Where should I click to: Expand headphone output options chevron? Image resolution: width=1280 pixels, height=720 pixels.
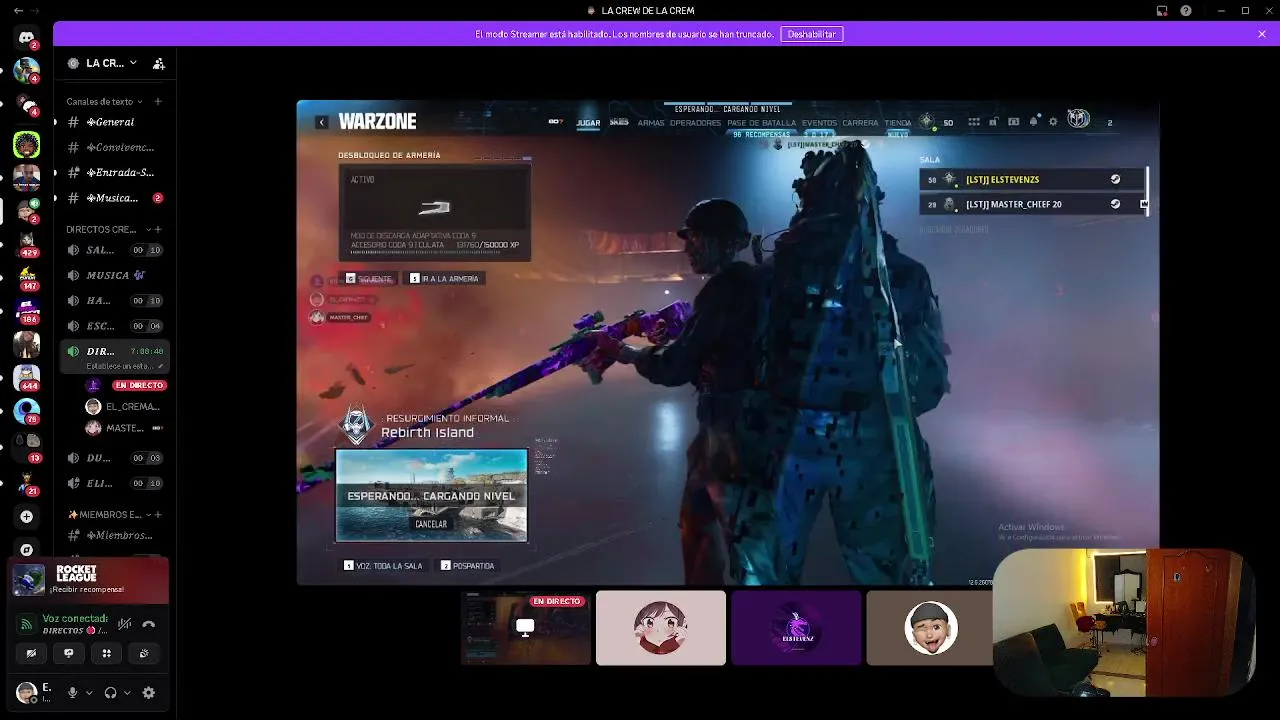pyautogui.click(x=127, y=692)
